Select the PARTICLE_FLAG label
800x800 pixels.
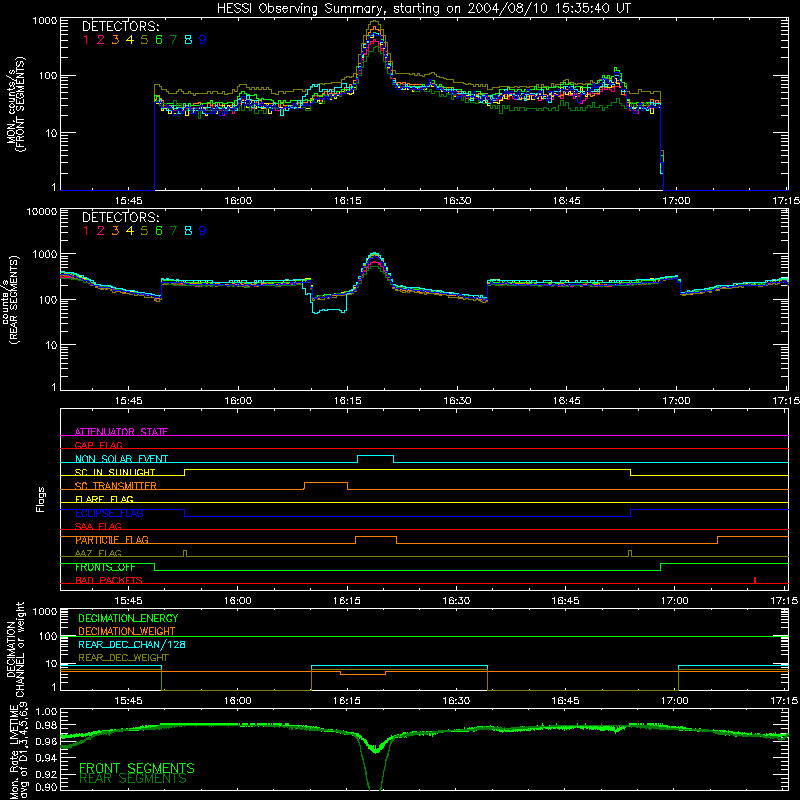(112, 540)
